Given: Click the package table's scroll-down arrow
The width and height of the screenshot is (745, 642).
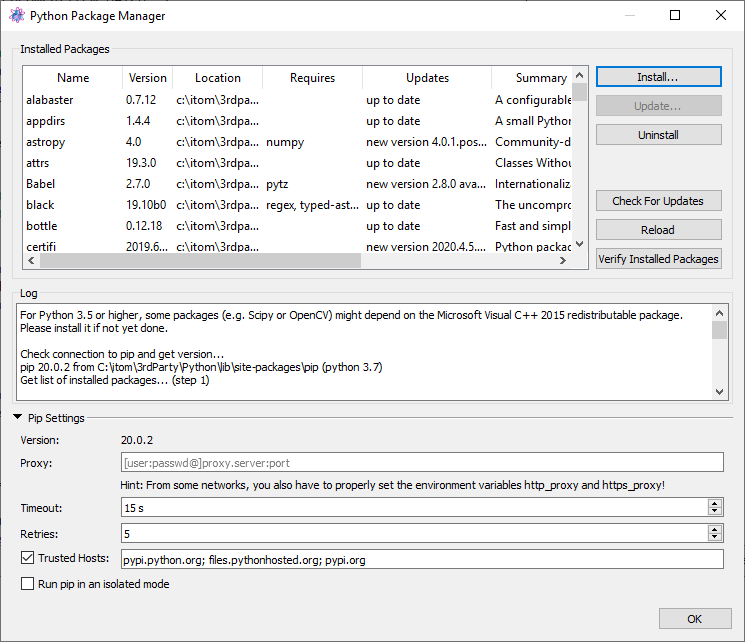Looking at the screenshot, I should (579, 244).
